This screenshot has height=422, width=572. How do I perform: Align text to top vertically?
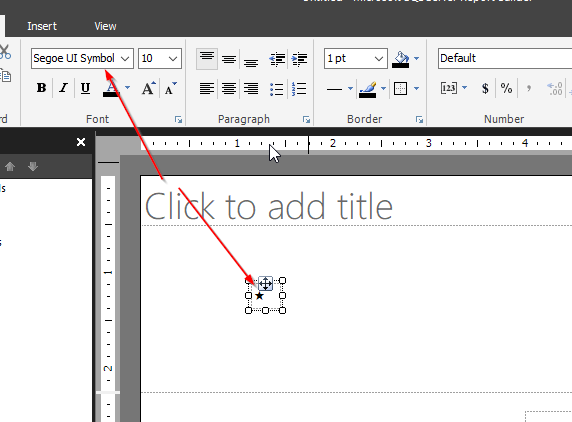pos(207,58)
